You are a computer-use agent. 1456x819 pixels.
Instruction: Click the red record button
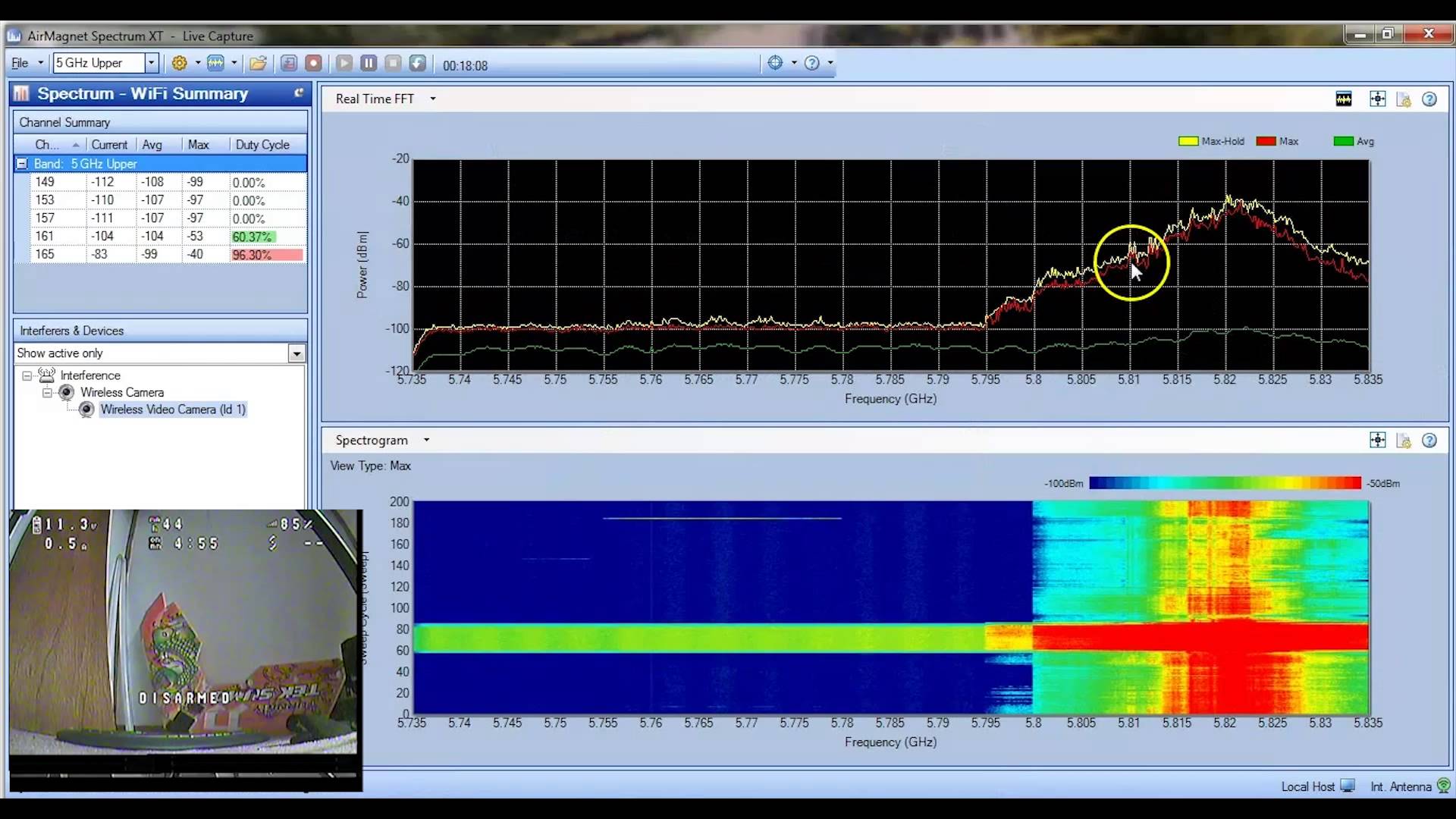point(313,63)
